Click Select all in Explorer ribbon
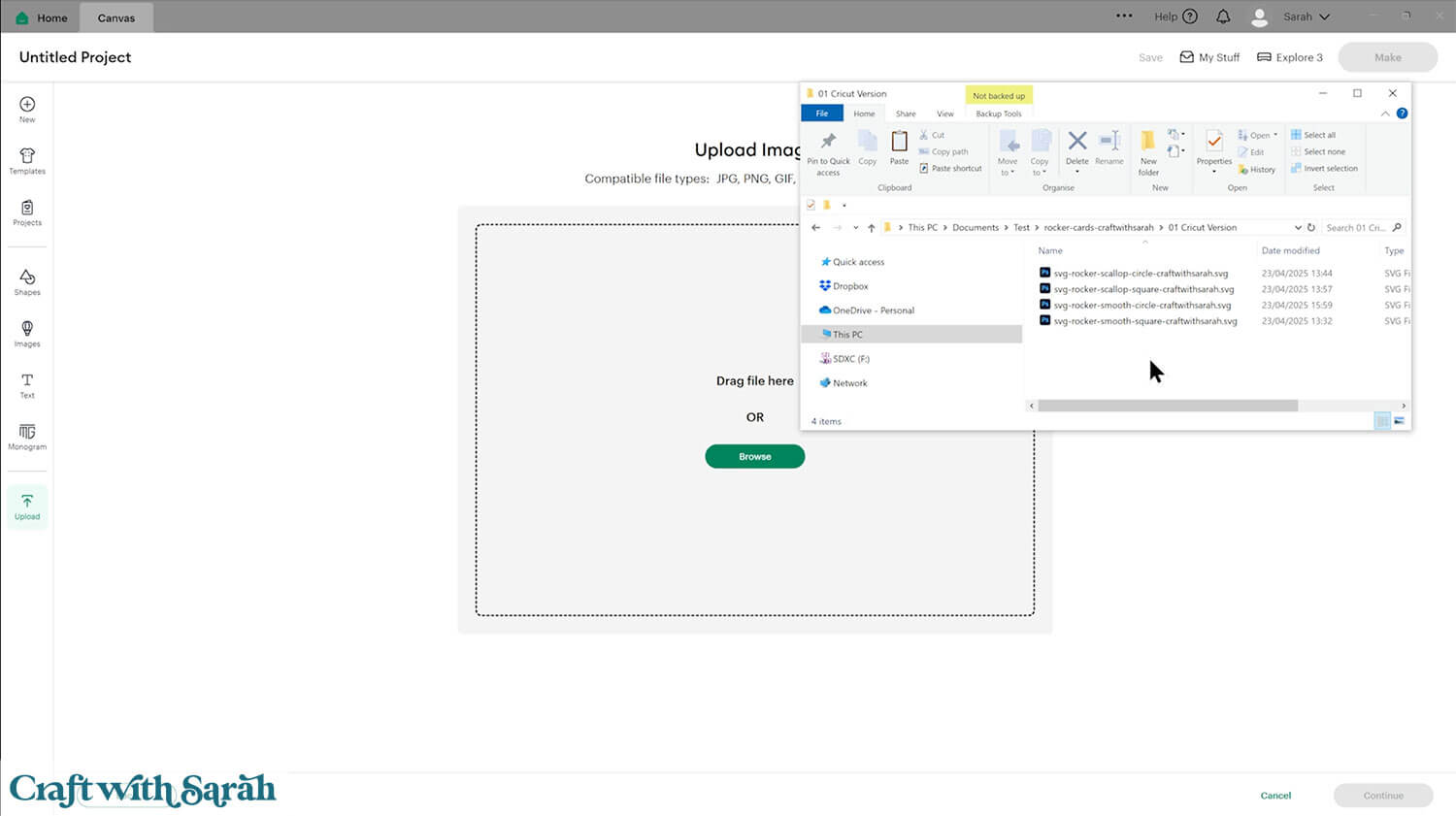1456x816 pixels. (1318, 135)
